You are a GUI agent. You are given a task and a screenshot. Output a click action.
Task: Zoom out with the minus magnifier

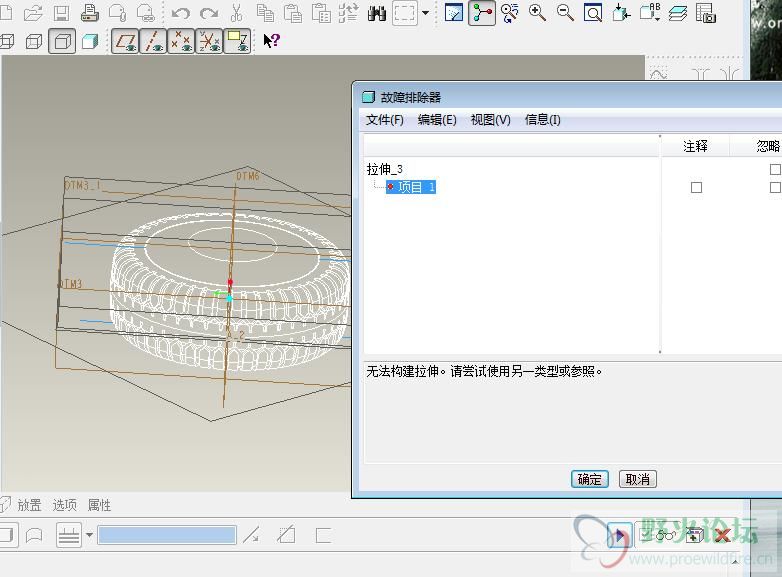[566, 13]
